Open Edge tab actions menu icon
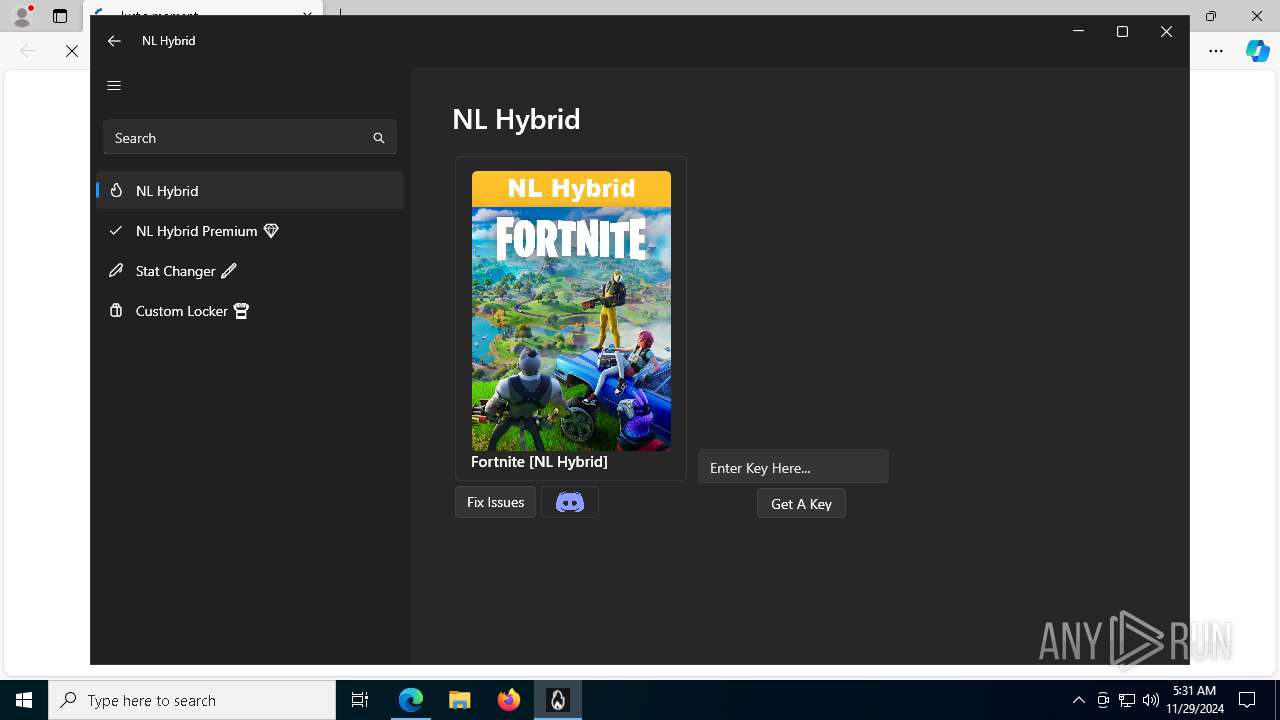The height and width of the screenshot is (720, 1280). point(60,16)
